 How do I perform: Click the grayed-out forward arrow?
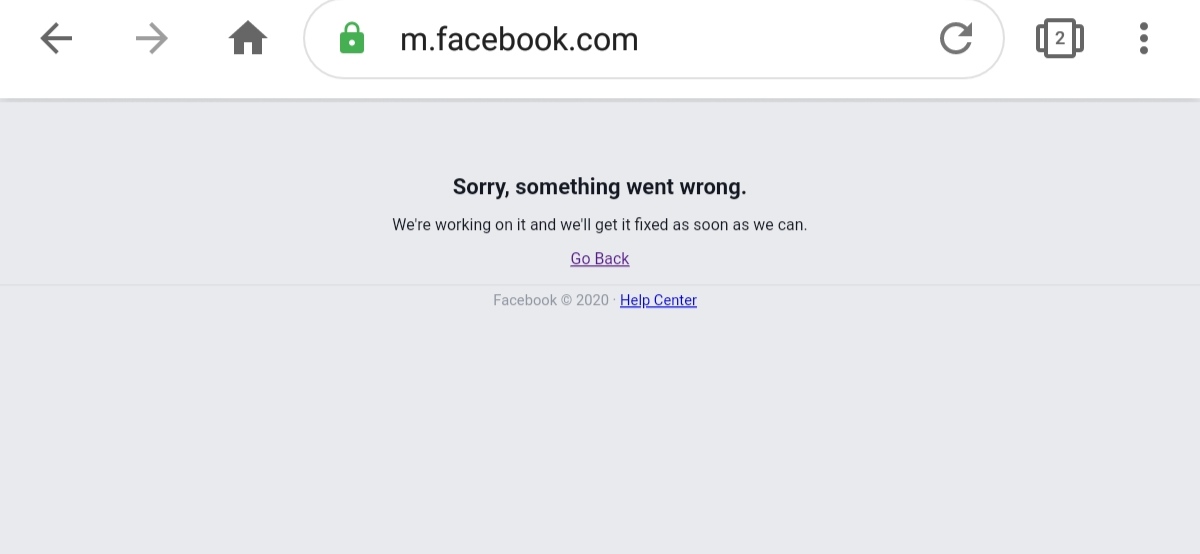point(152,39)
